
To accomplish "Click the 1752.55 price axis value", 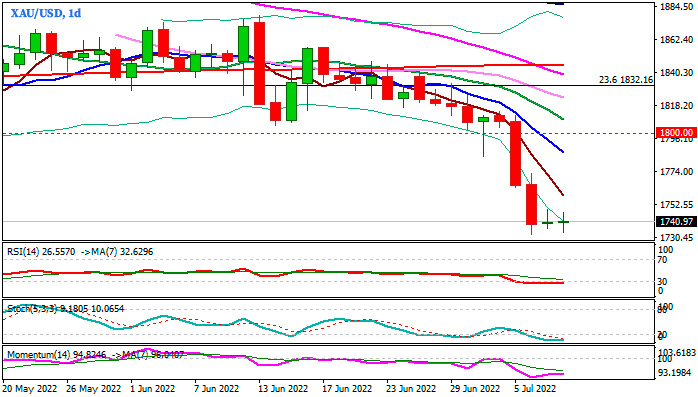I will (x=676, y=205).
